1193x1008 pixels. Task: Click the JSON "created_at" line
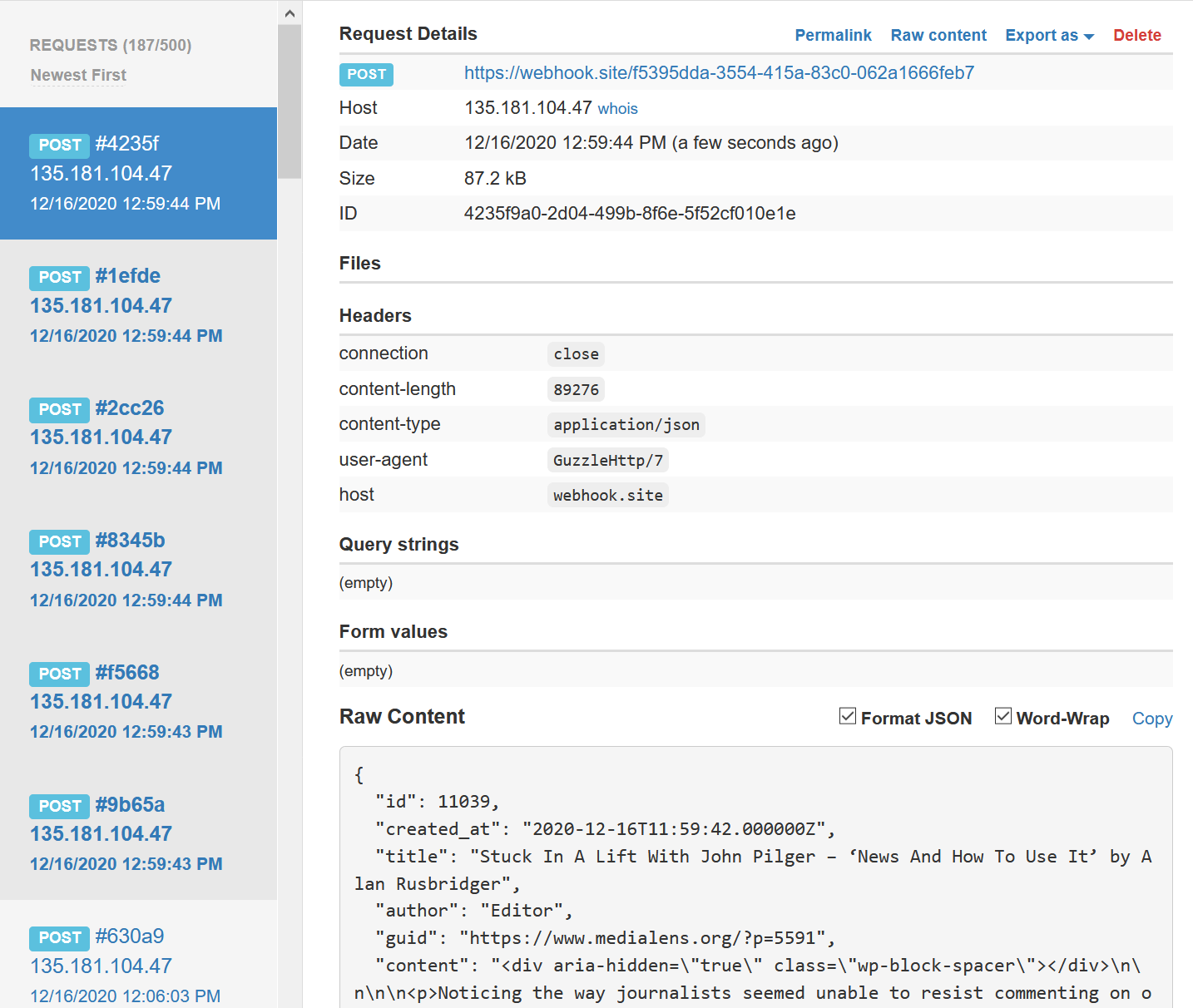pyautogui.click(x=605, y=829)
